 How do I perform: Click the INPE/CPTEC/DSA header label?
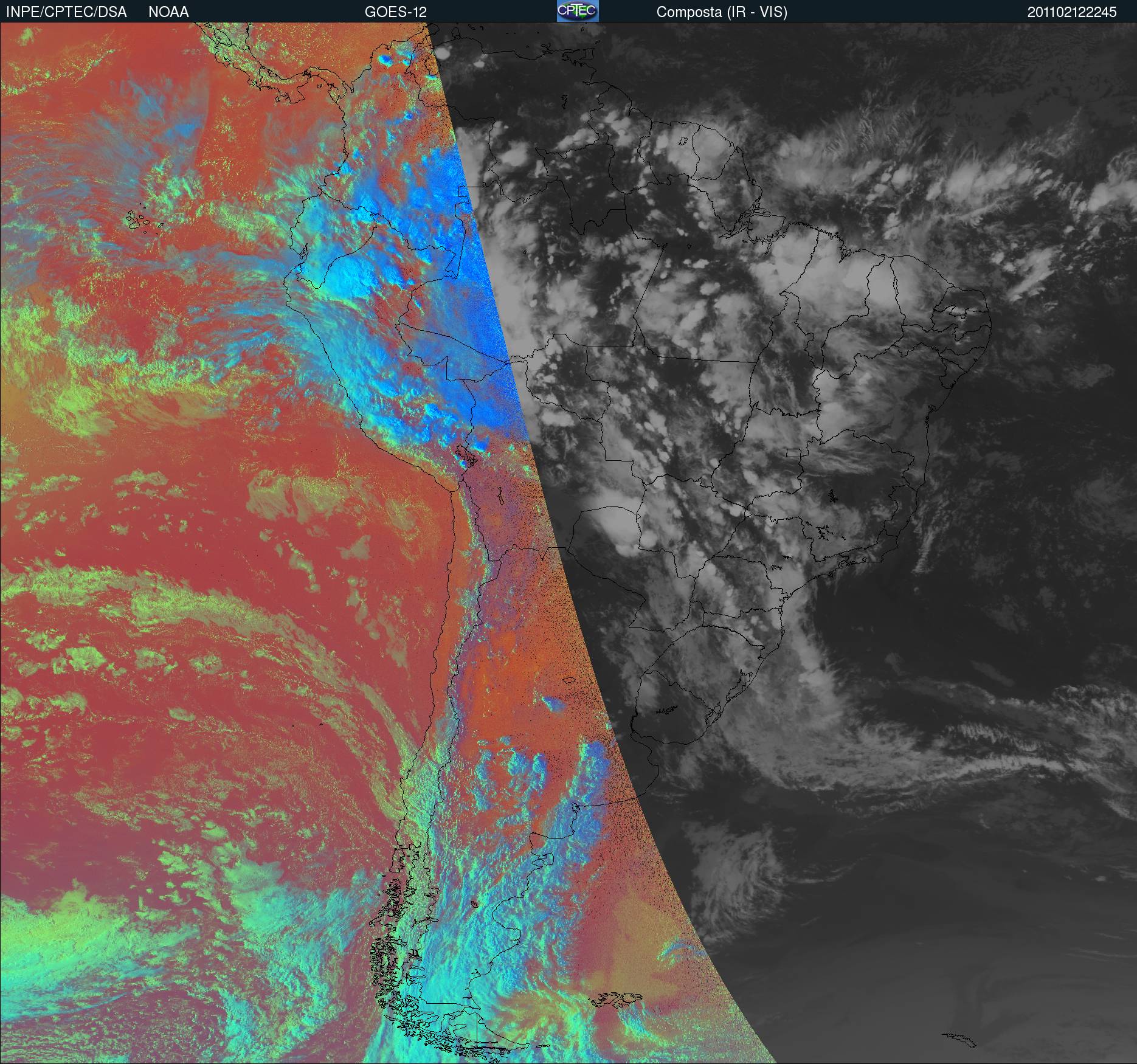(66, 12)
